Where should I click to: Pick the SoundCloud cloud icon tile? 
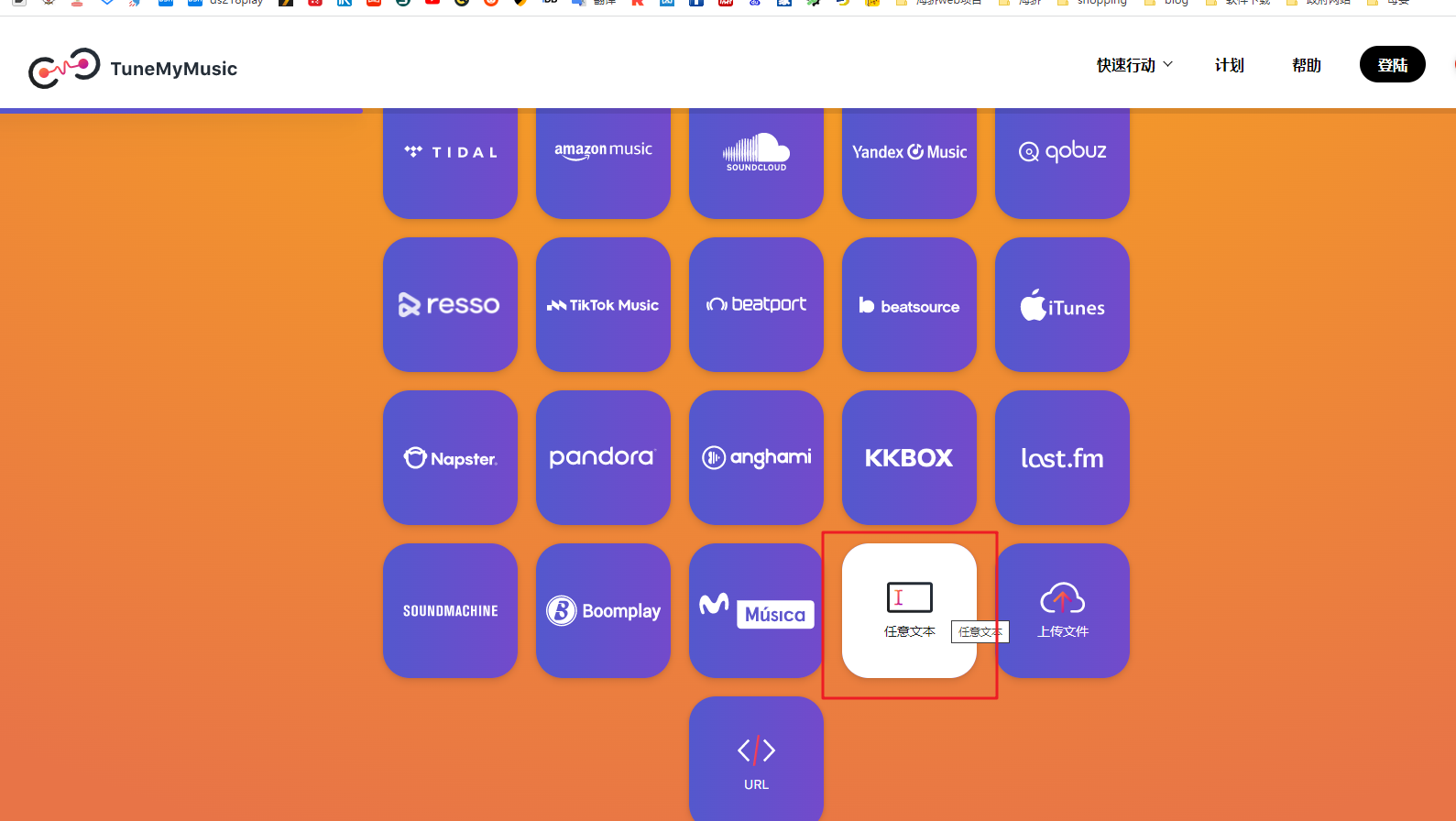pos(756,152)
